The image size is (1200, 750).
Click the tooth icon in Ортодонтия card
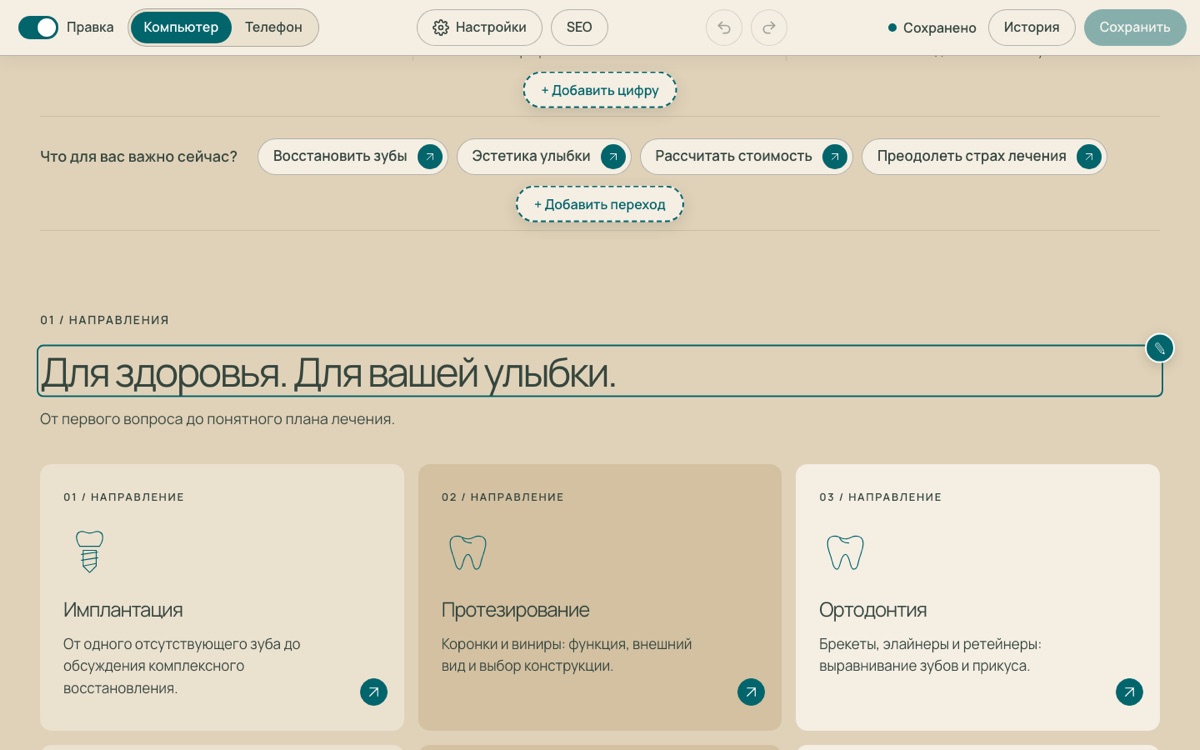(x=845, y=552)
